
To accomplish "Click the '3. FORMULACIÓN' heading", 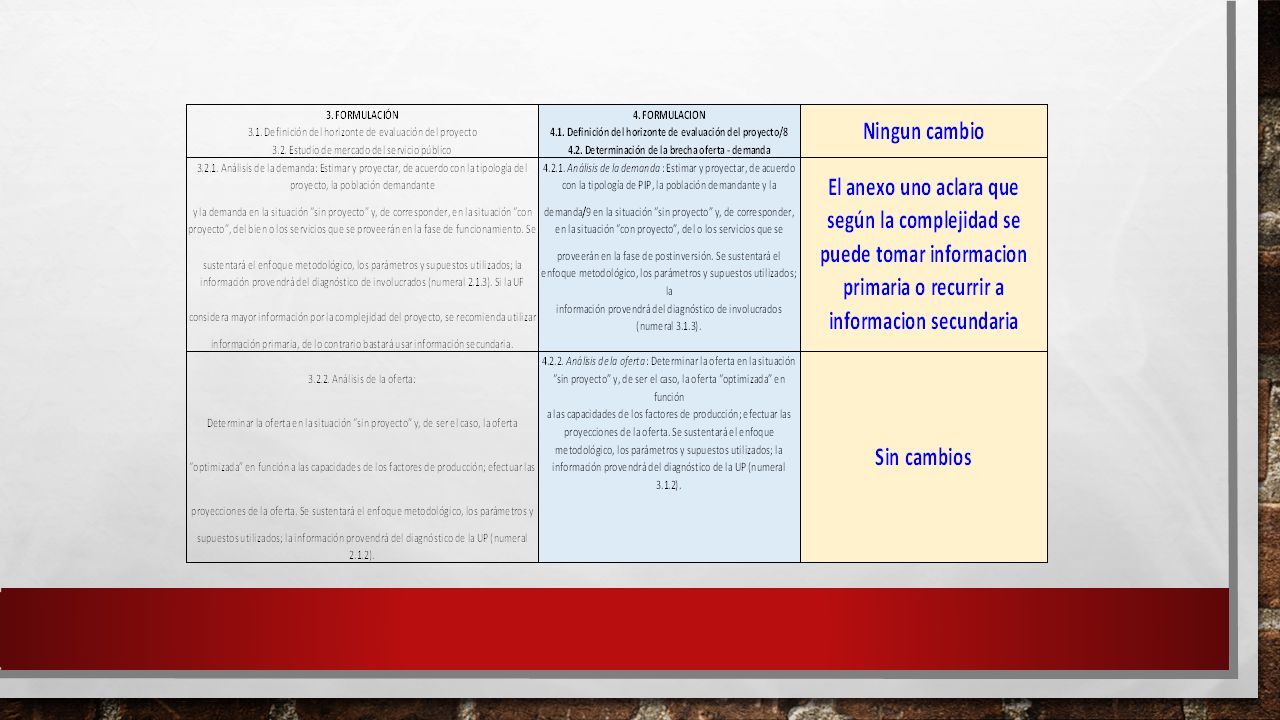I will pos(362,115).
